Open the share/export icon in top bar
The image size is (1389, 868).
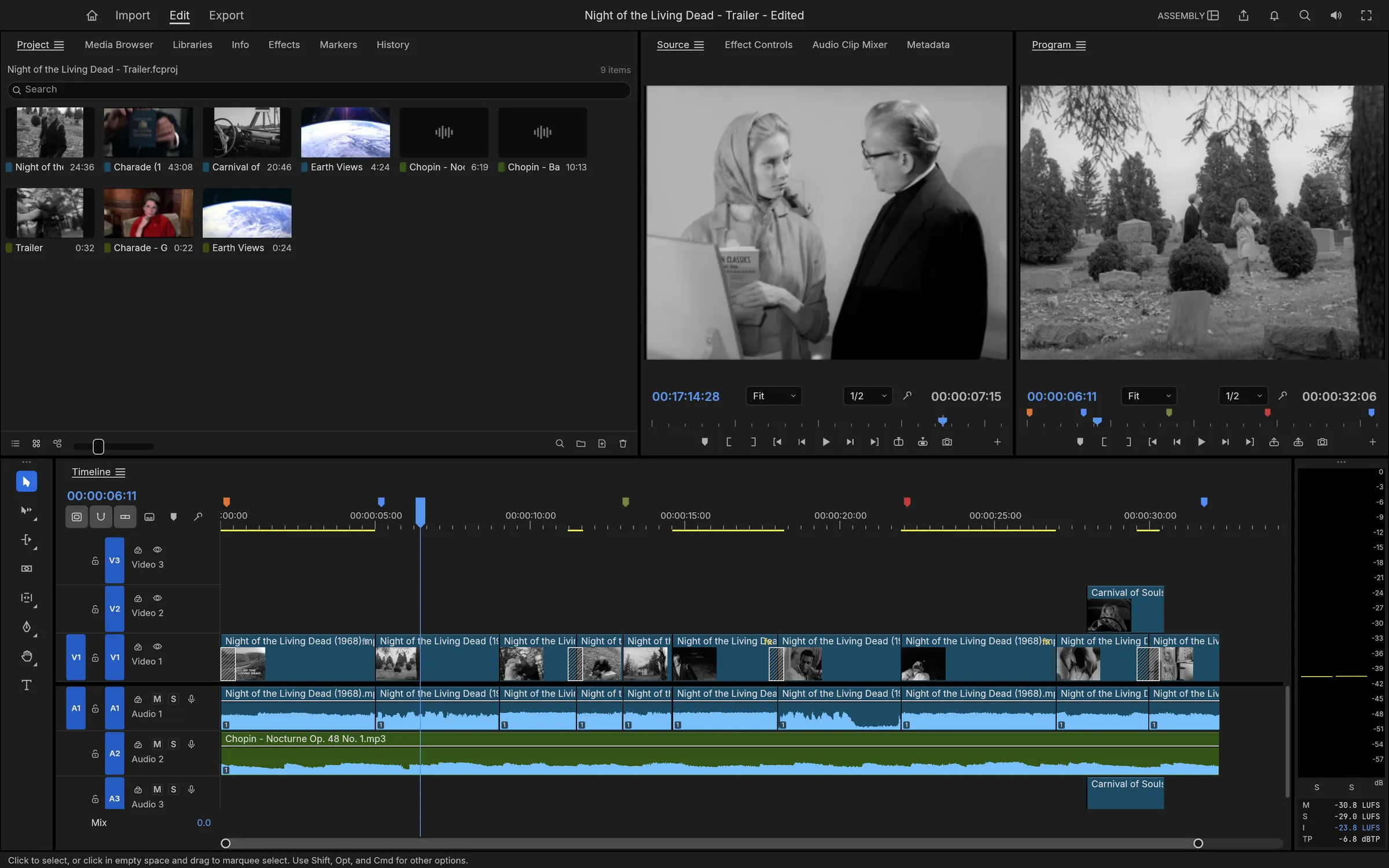click(1244, 16)
